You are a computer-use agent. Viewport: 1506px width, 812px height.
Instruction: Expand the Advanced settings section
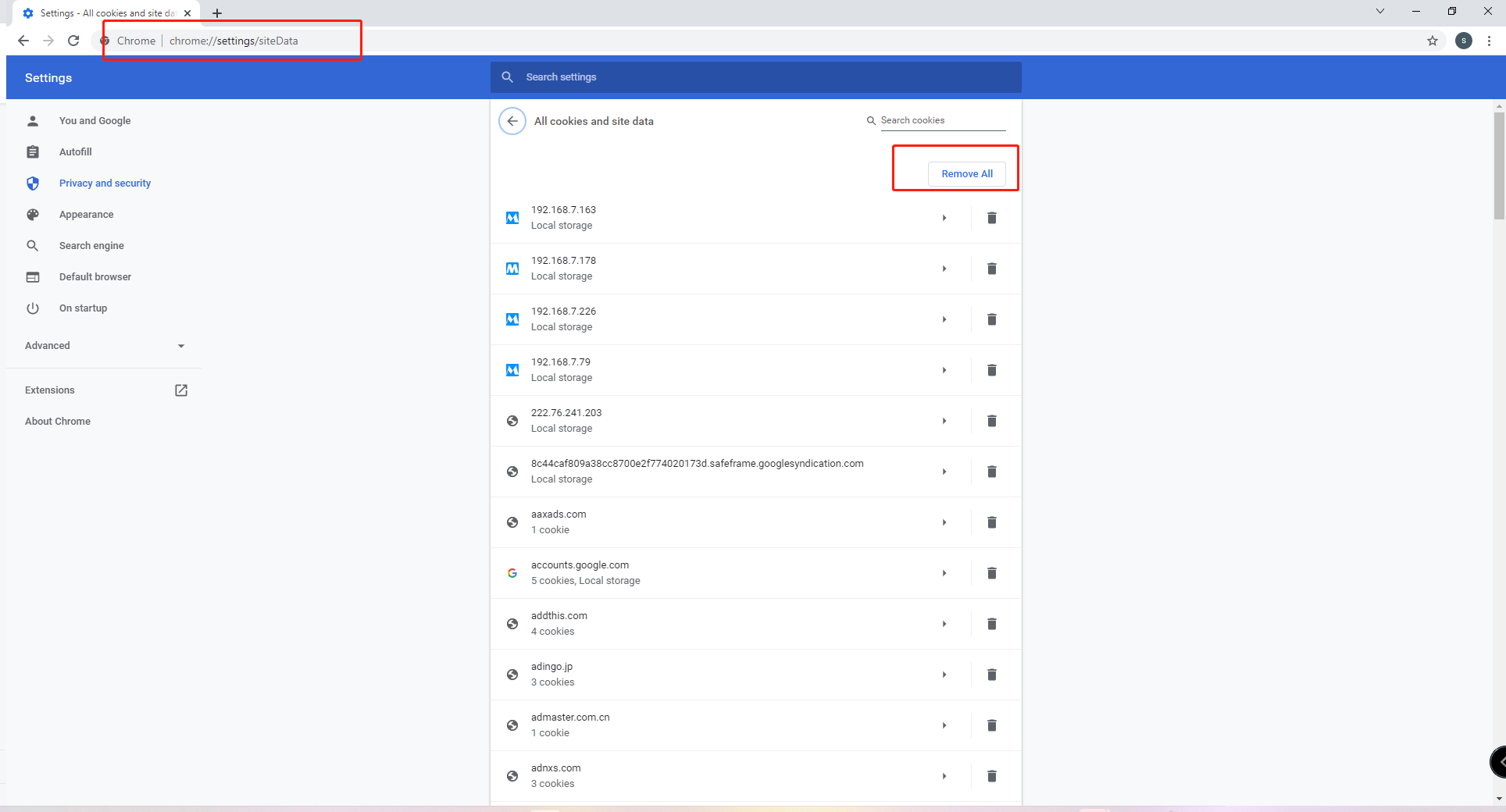105,346
